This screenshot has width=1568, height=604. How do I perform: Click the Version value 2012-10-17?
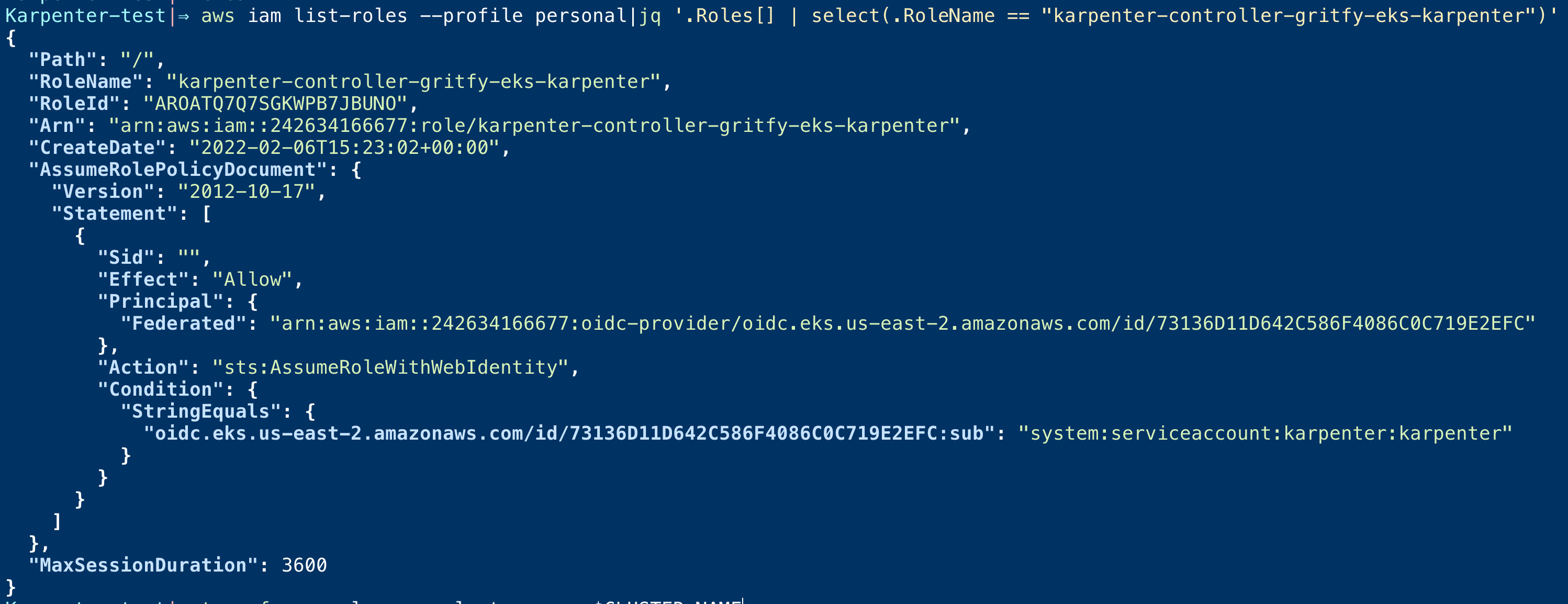tap(247, 191)
